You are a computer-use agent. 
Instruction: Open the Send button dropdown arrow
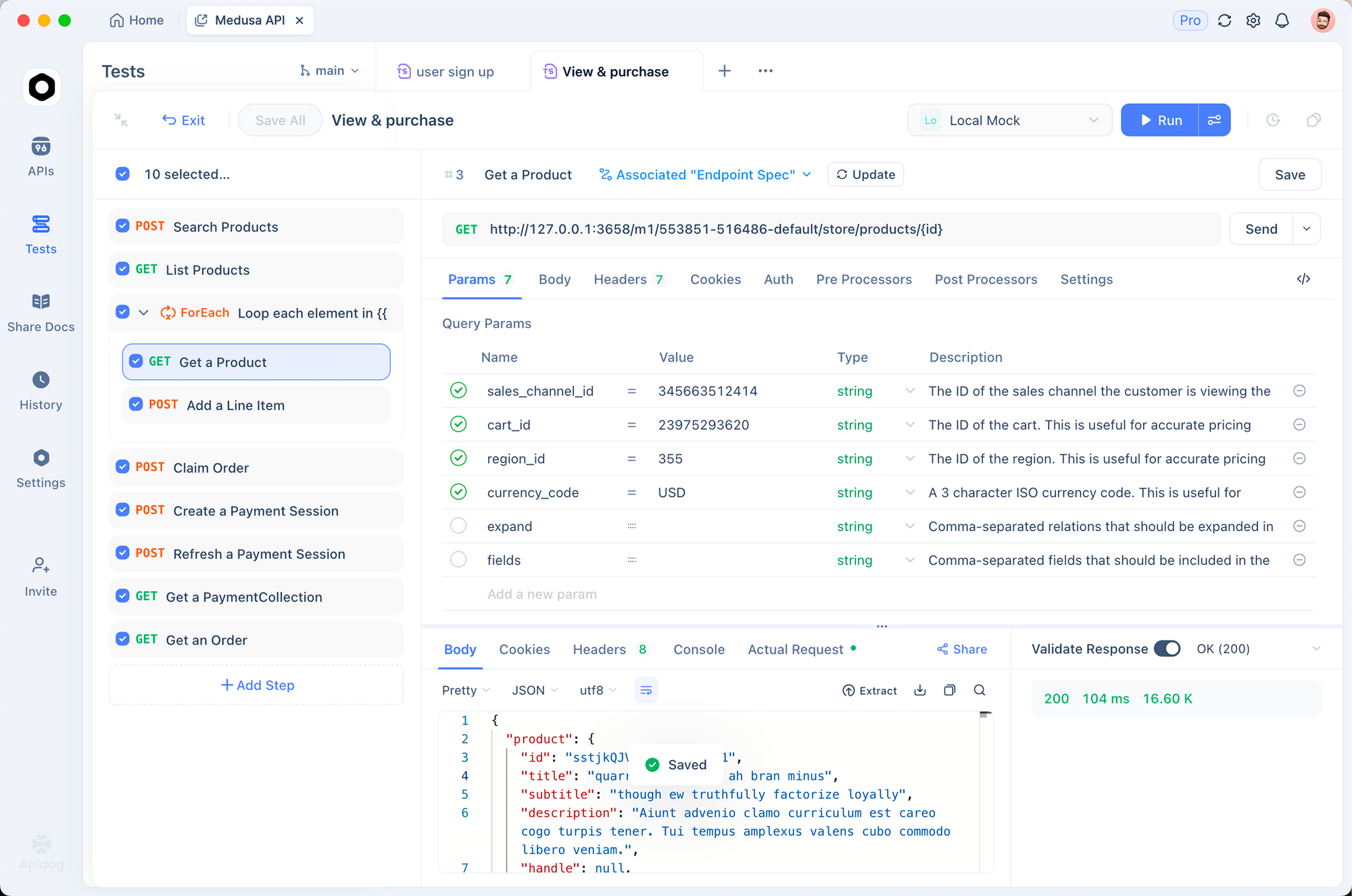[1307, 228]
